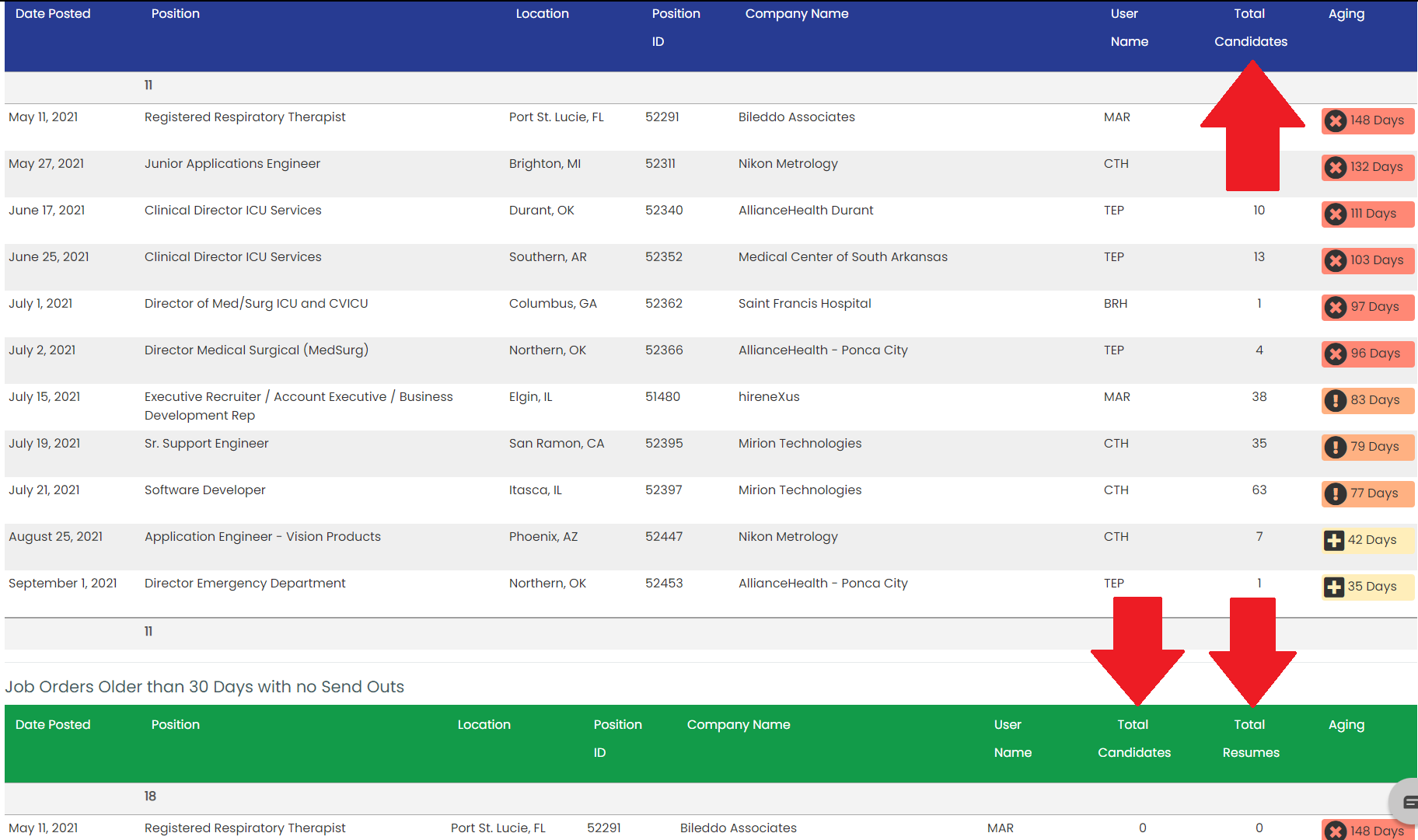Viewport: 1418px width, 840px height.
Task: Click the green table's User Name header
Action: pos(1013,738)
